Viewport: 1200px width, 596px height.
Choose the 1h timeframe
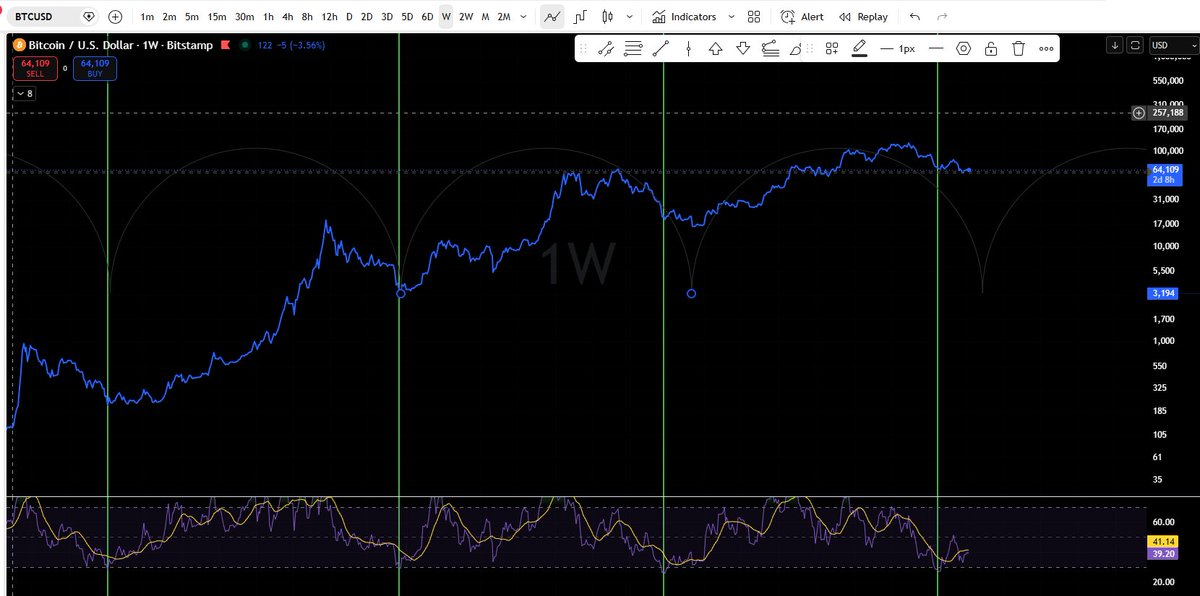268,17
